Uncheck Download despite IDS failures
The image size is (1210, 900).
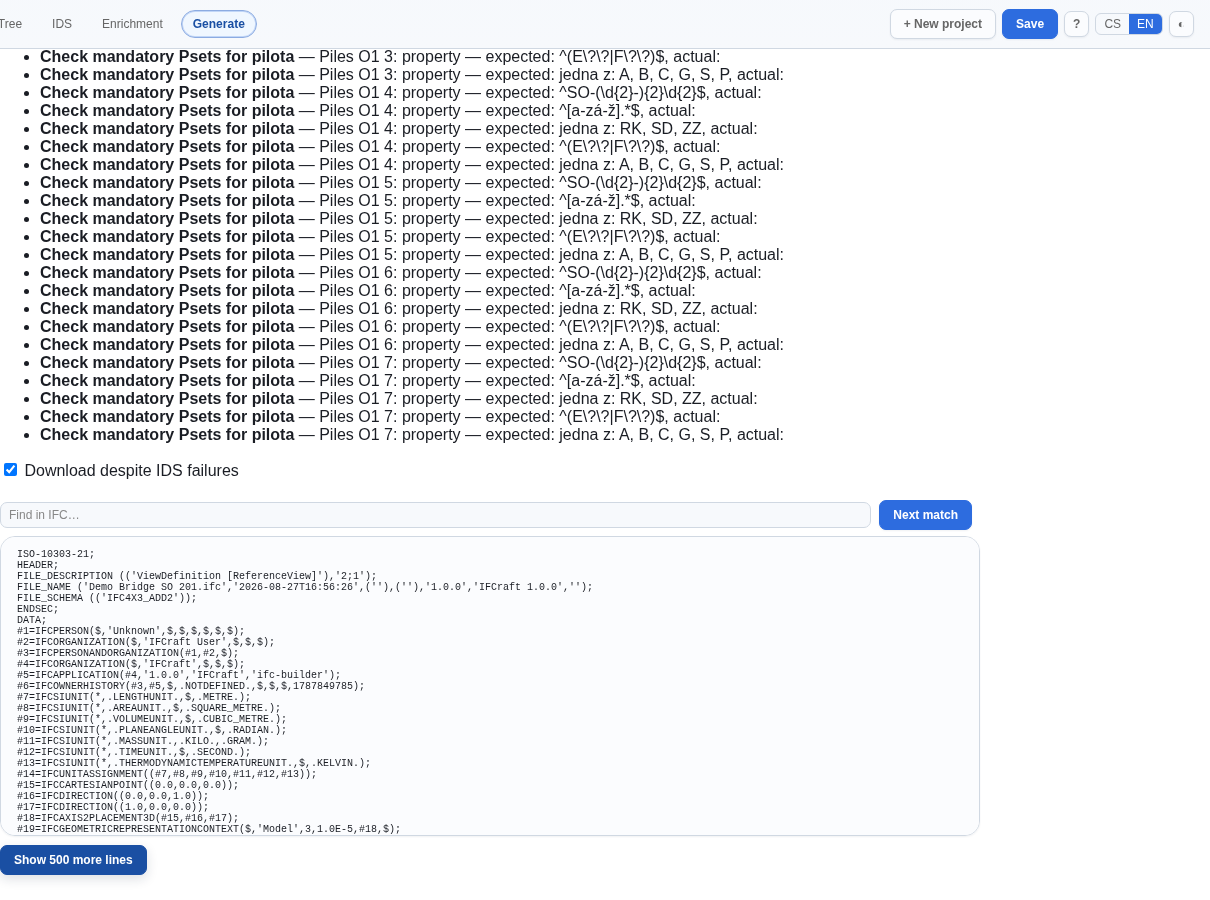tap(11, 470)
